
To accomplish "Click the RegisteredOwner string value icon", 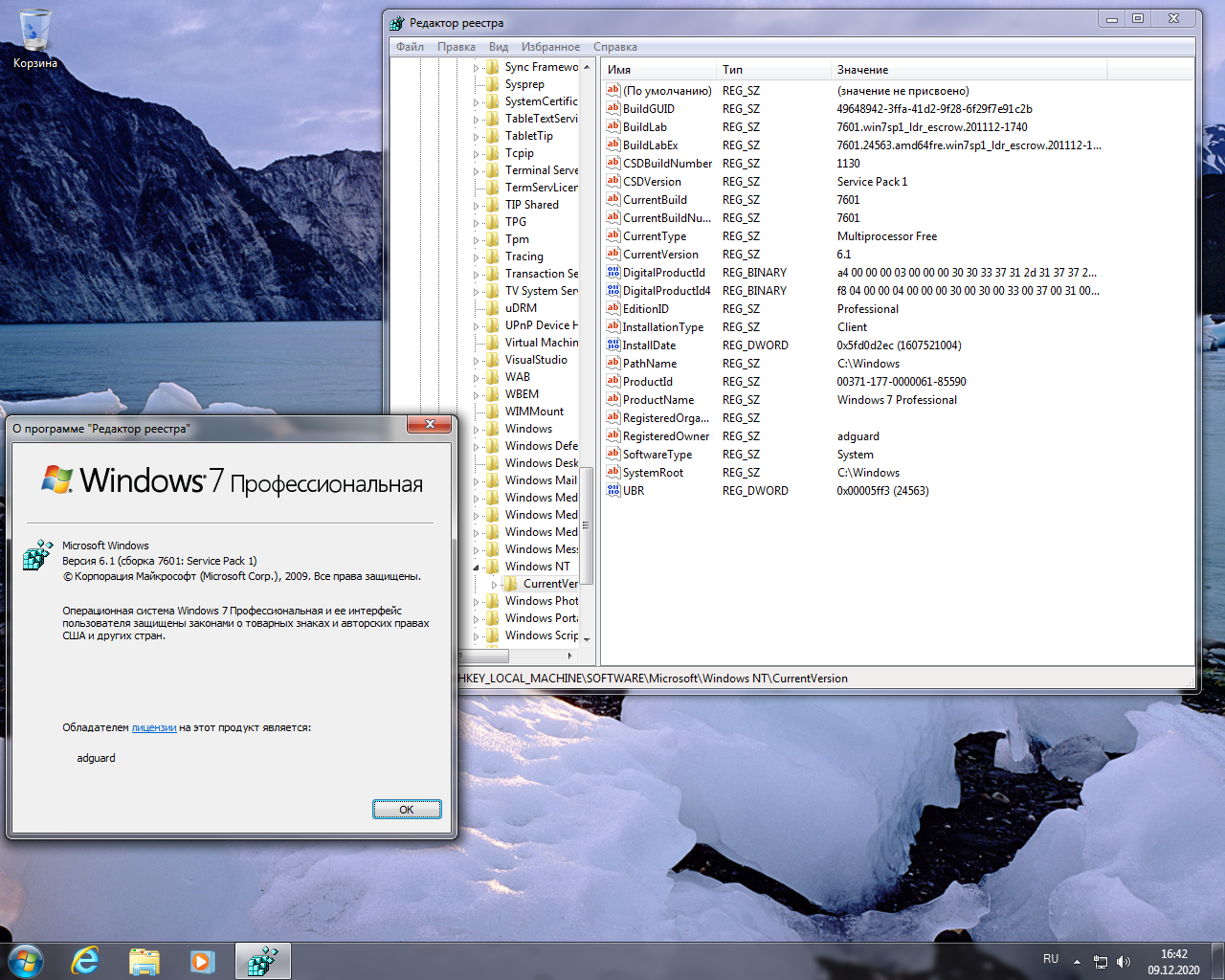I will point(613,435).
